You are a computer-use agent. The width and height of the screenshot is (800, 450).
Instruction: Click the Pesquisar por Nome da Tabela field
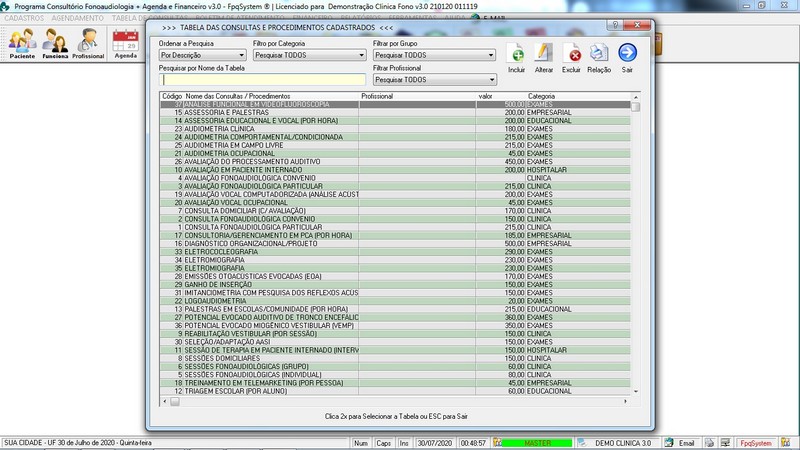click(262, 80)
